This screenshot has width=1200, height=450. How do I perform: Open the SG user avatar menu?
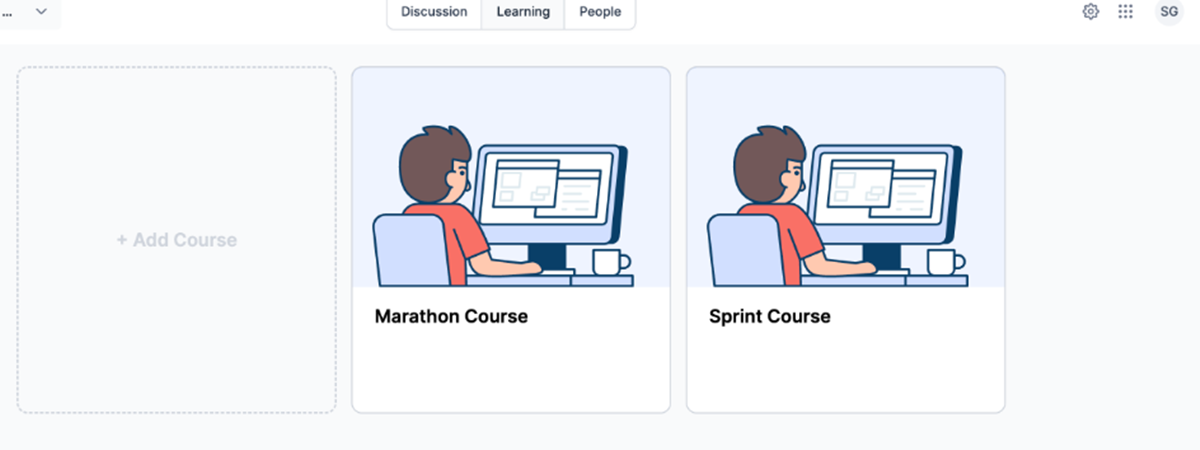pyautogui.click(x=1169, y=12)
